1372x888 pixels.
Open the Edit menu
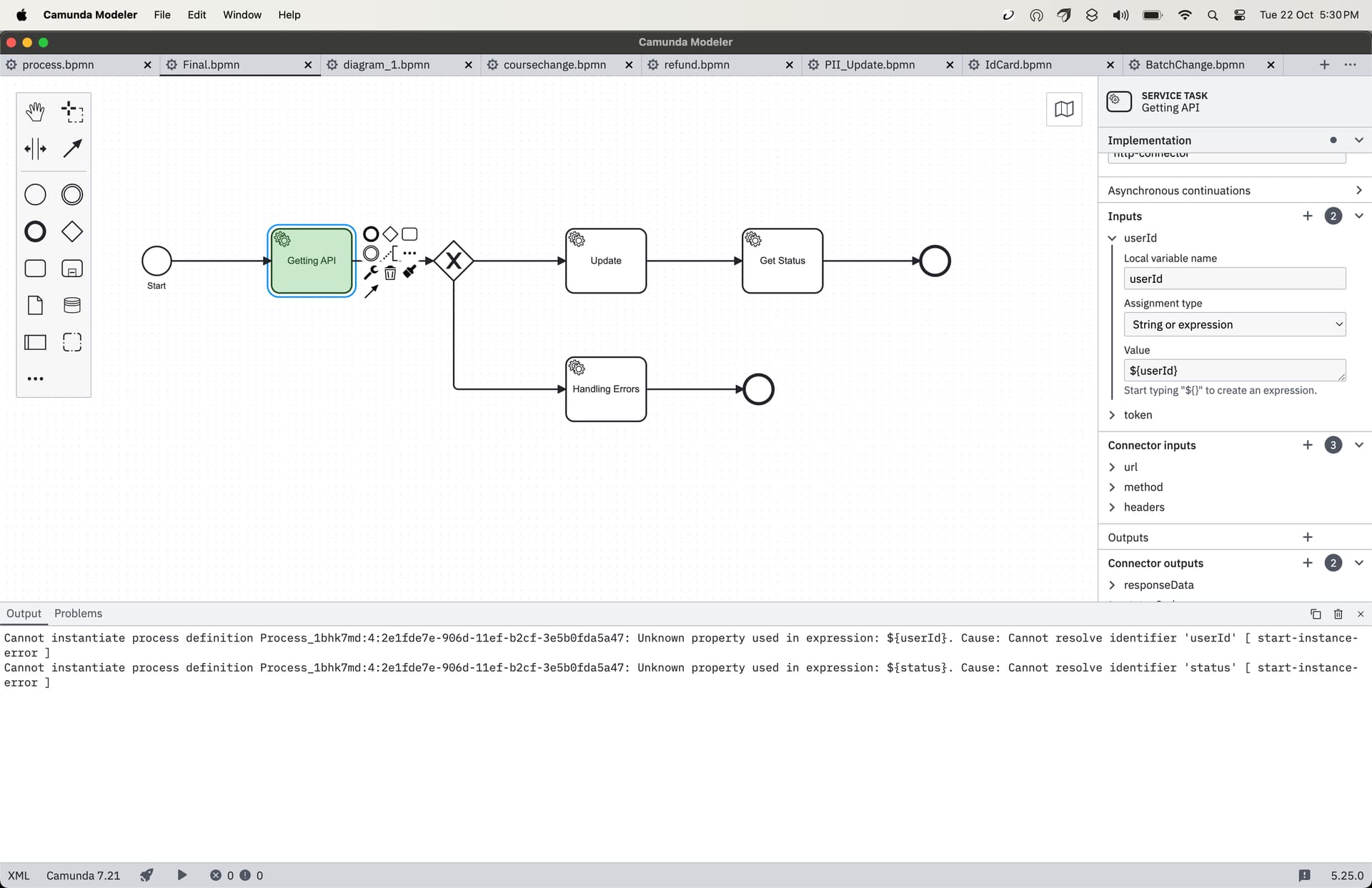pyautogui.click(x=197, y=14)
